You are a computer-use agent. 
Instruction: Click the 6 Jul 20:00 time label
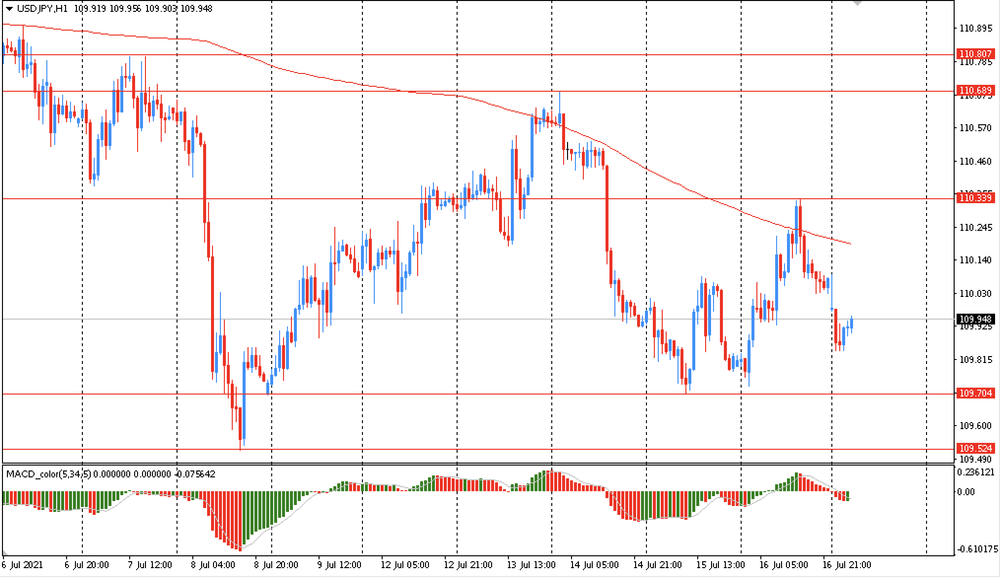(x=87, y=565)
